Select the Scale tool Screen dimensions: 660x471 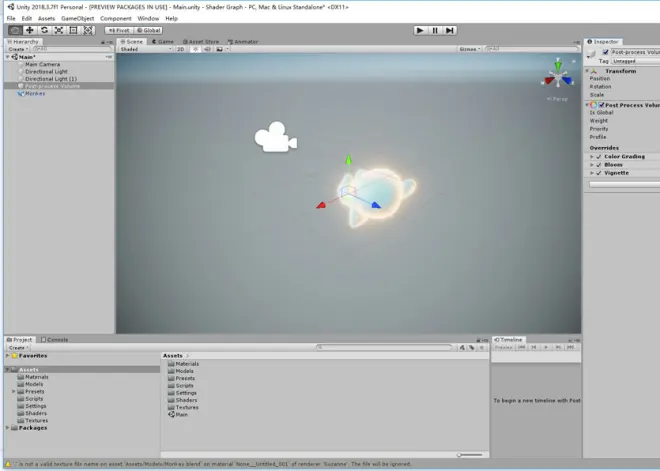click(x=59, y=30)
